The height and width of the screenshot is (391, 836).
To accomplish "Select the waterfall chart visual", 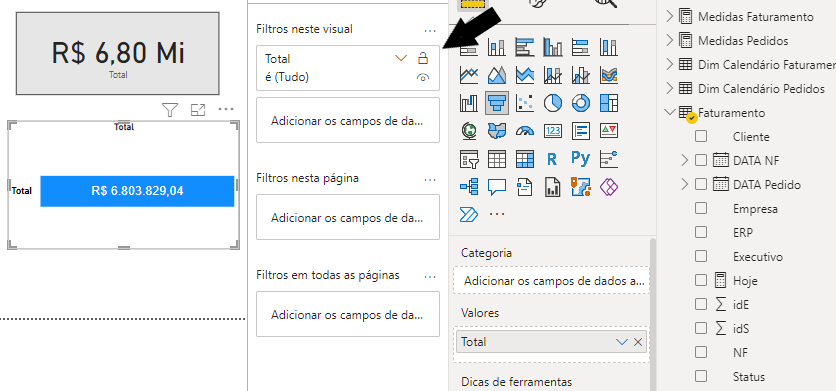I will click(469, 102).
